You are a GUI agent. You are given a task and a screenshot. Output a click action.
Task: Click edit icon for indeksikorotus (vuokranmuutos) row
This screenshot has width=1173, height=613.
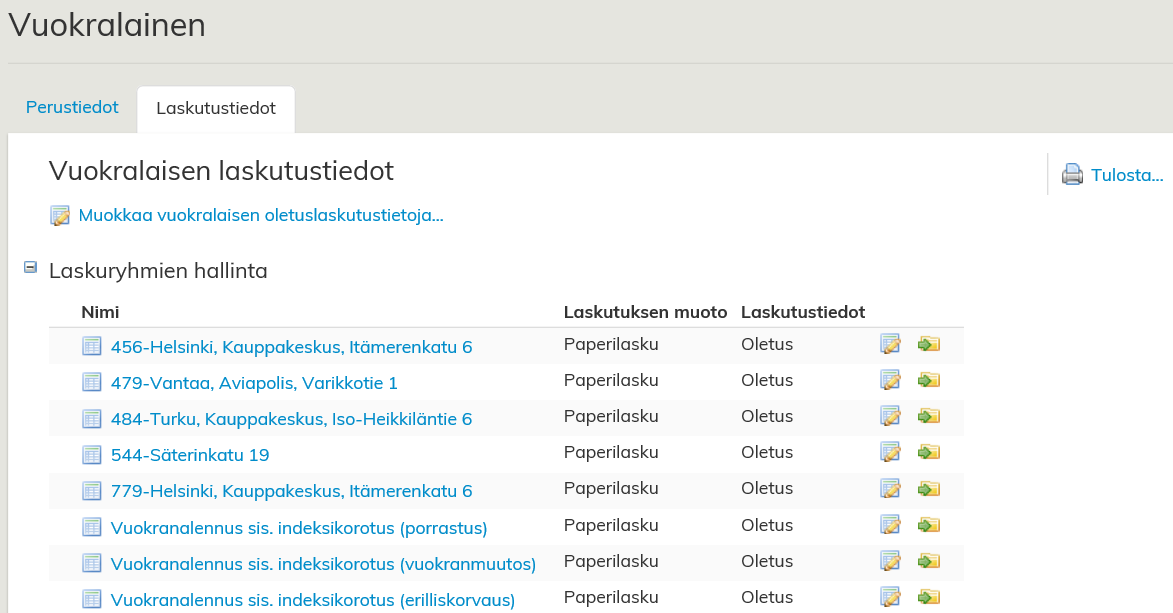coord(890,561)
